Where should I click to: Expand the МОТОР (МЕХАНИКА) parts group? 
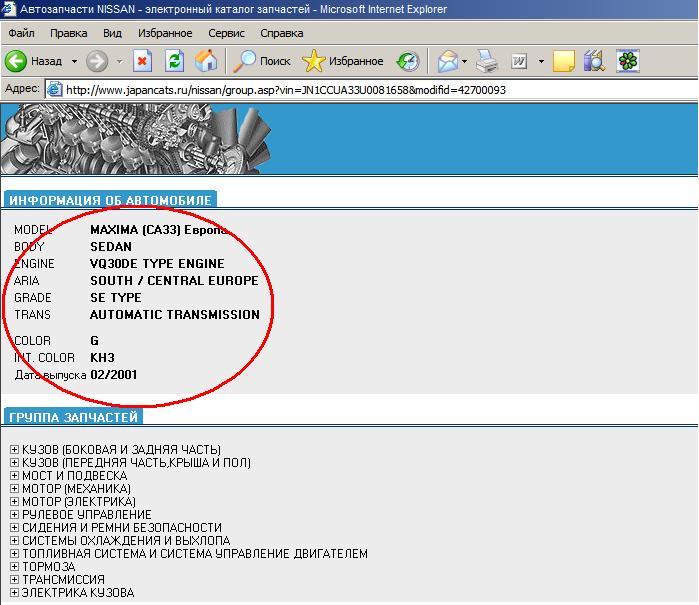tap(14, 489)
